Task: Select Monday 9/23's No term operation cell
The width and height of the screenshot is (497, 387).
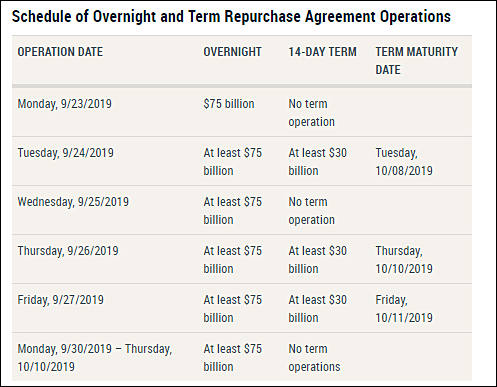Action: (311, 113)
